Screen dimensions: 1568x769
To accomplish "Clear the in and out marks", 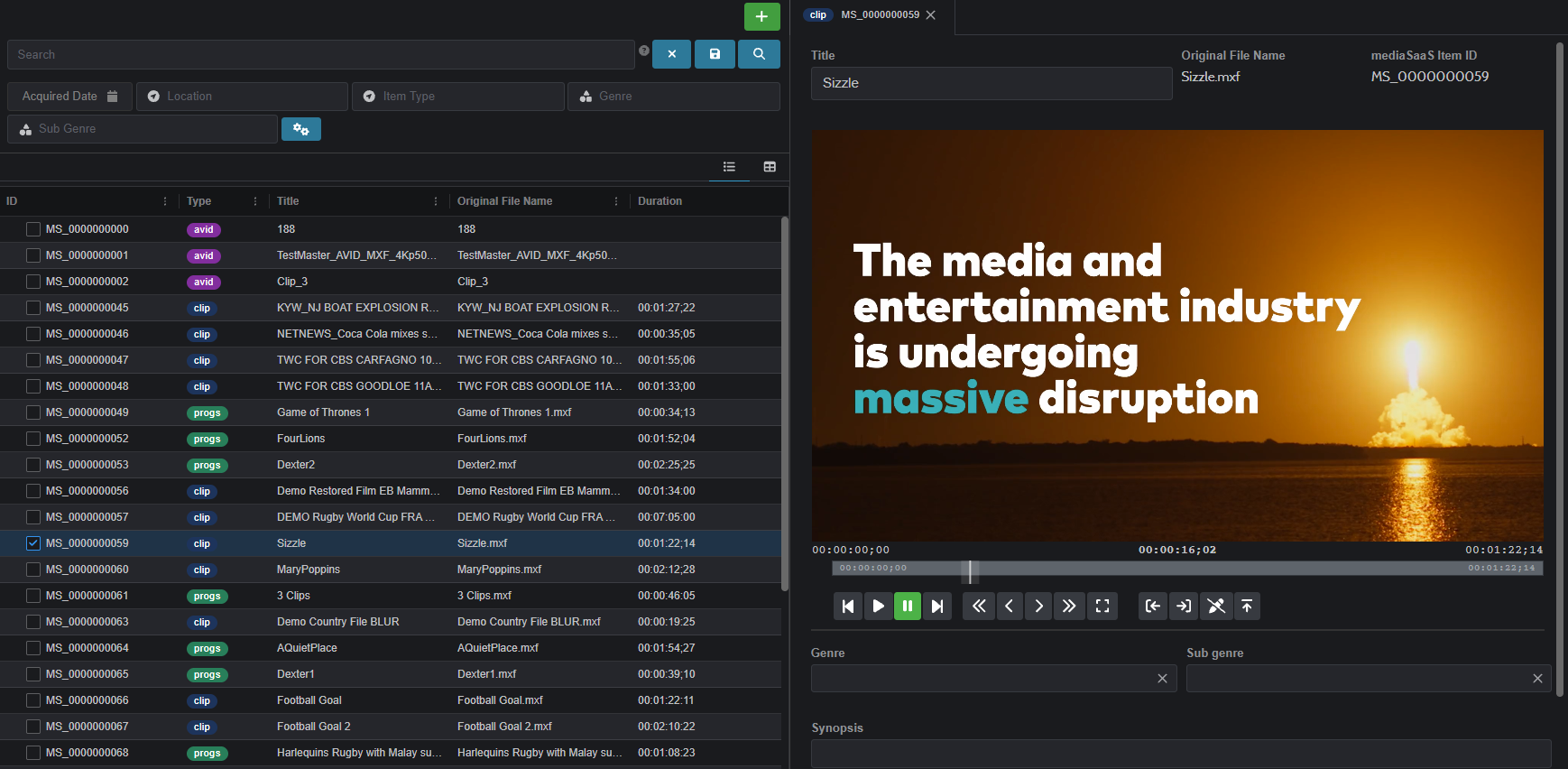I will 1216,607.
